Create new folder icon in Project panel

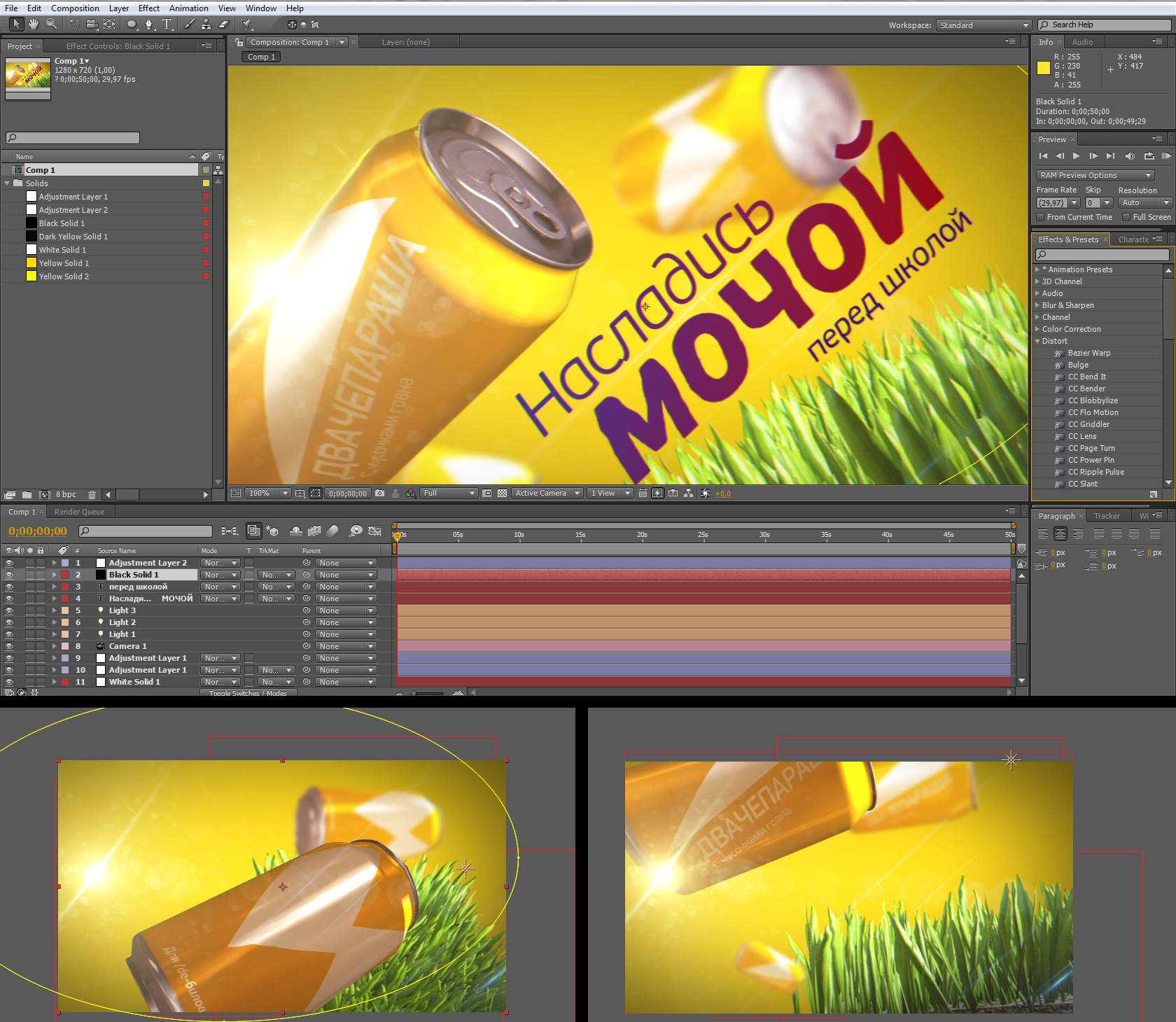click(27, 495)
